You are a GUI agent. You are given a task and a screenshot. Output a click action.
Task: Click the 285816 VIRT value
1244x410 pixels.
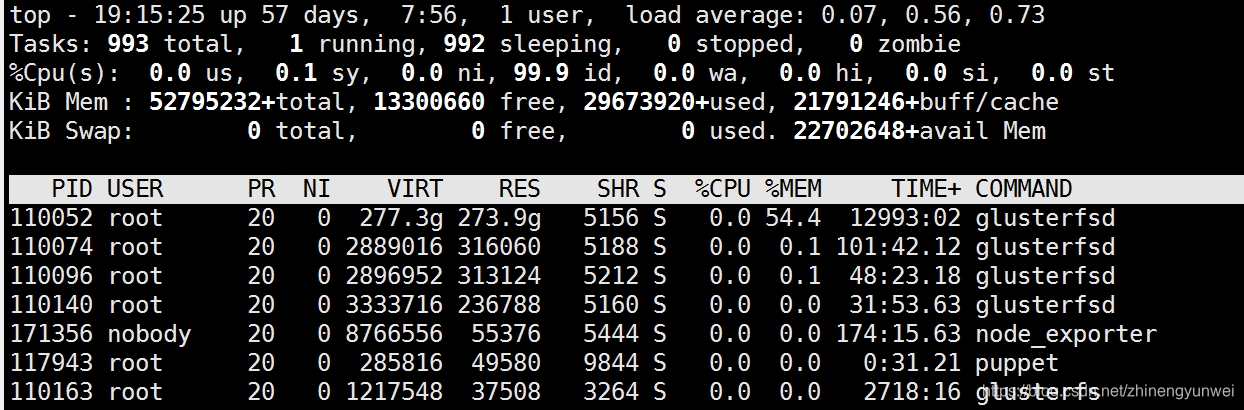(401, 363)
